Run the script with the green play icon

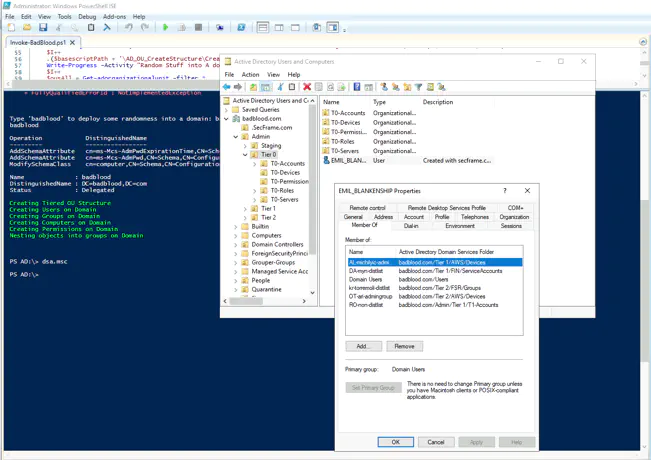[x=166, y=27]
